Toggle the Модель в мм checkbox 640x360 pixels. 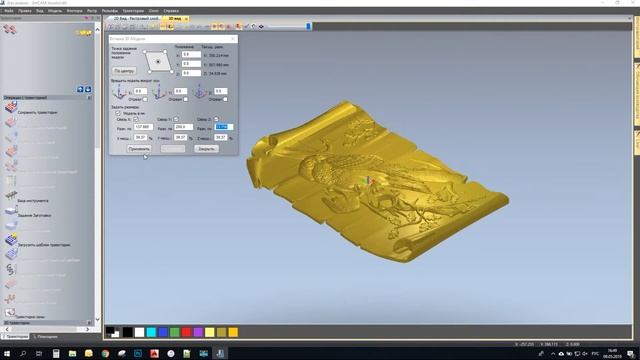click(118, 113)
